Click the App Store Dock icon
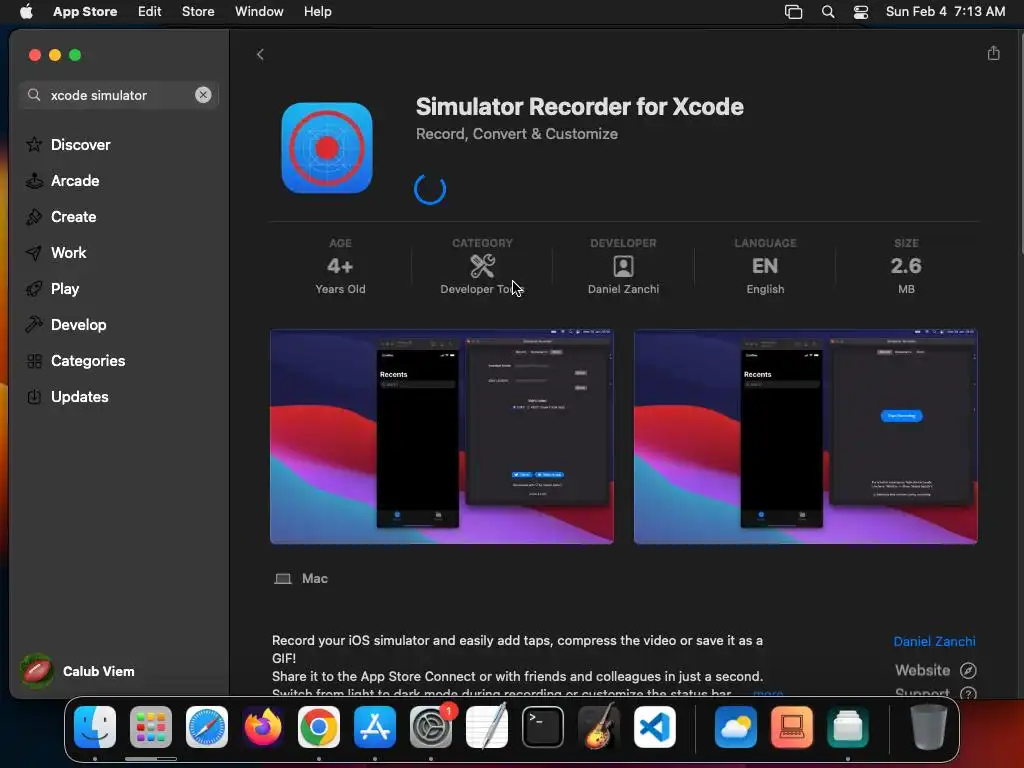The height and width of the screenshot is (768, 1024). [375, 726]
